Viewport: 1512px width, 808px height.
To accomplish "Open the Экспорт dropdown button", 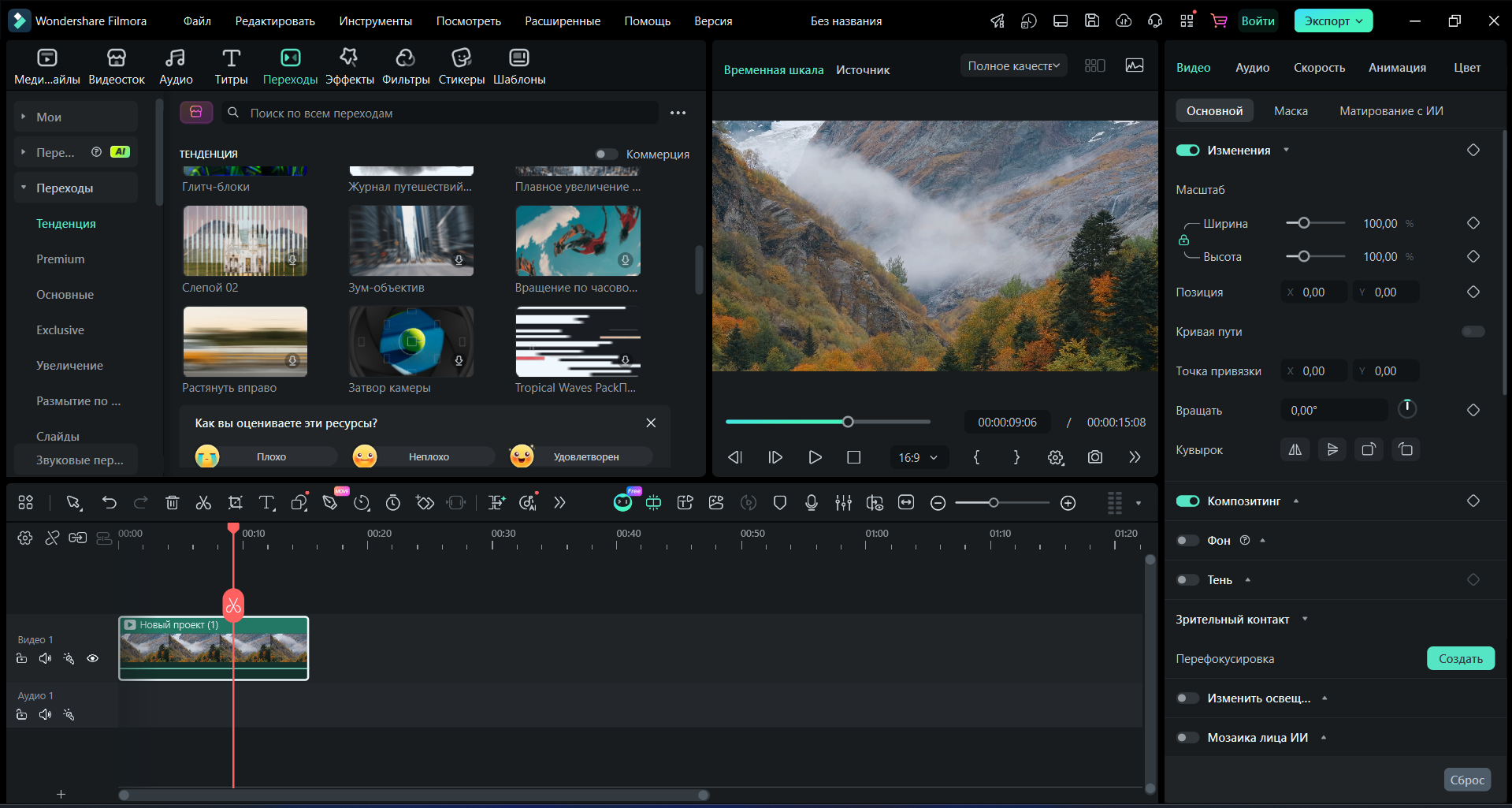I will [x=1333, y=21].
